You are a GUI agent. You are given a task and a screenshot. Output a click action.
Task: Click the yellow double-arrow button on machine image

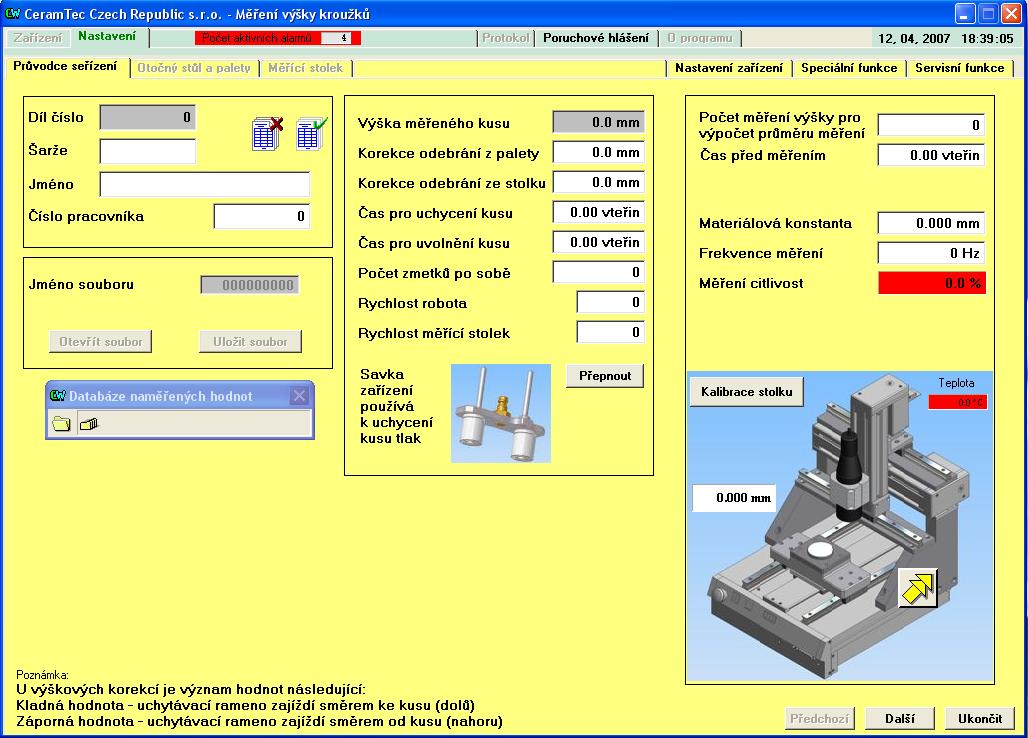click(x=916, y=587)
